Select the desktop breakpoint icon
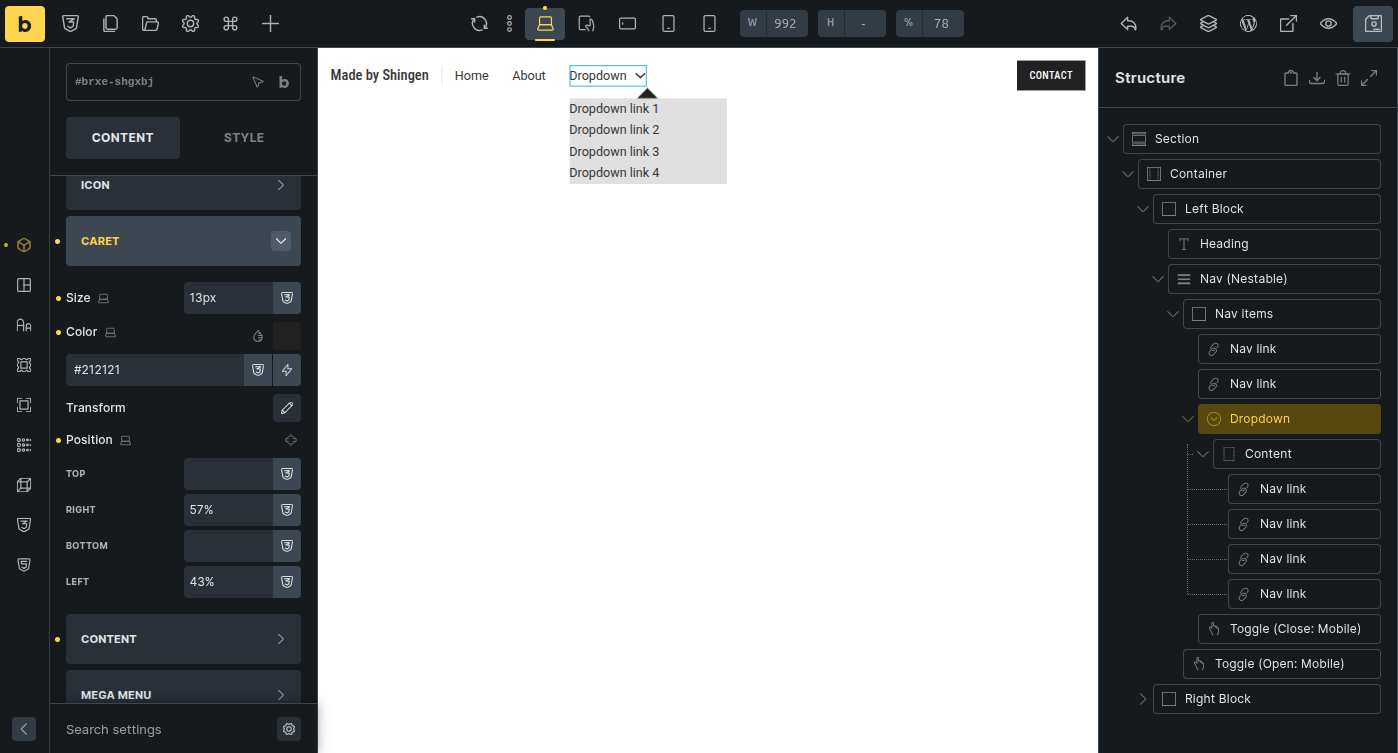 (545, 24)
